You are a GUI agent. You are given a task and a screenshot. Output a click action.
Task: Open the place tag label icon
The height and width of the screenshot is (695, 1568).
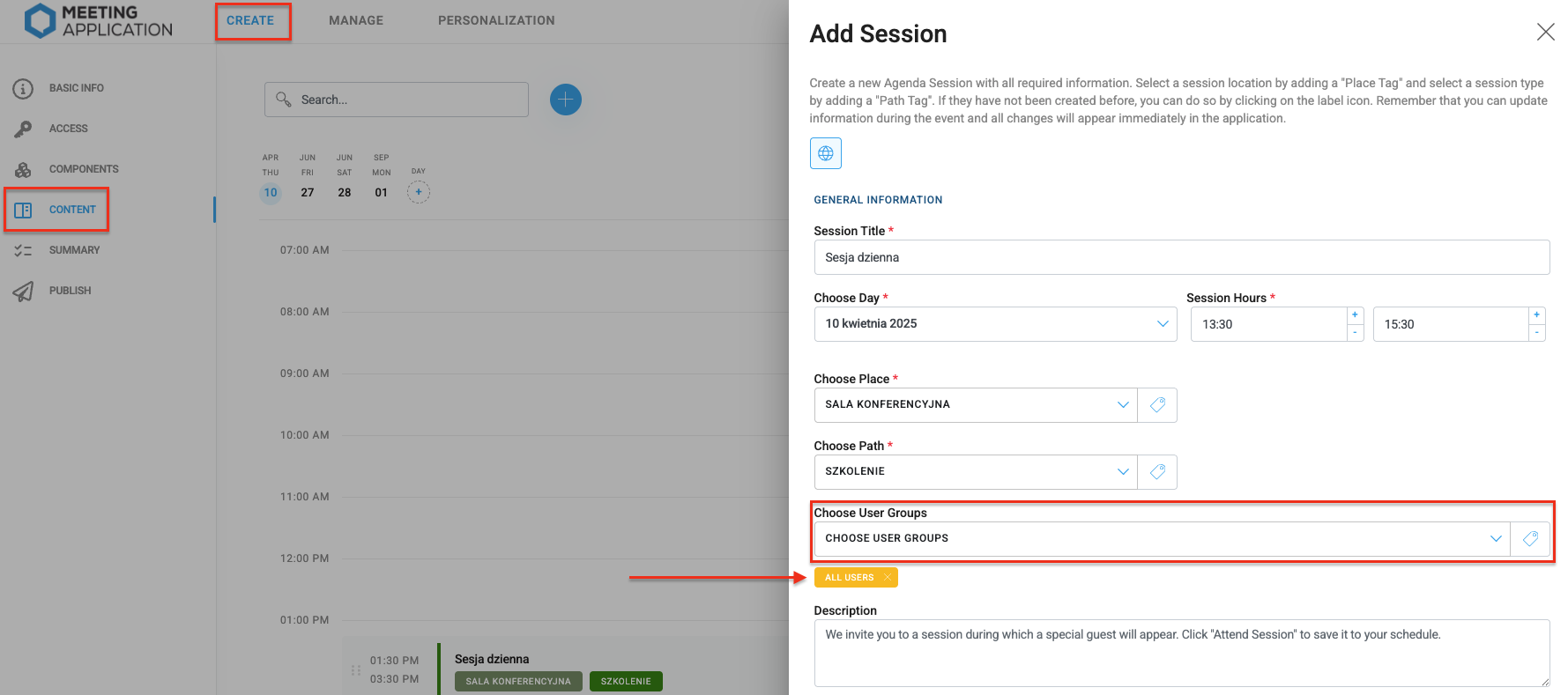1157,405
